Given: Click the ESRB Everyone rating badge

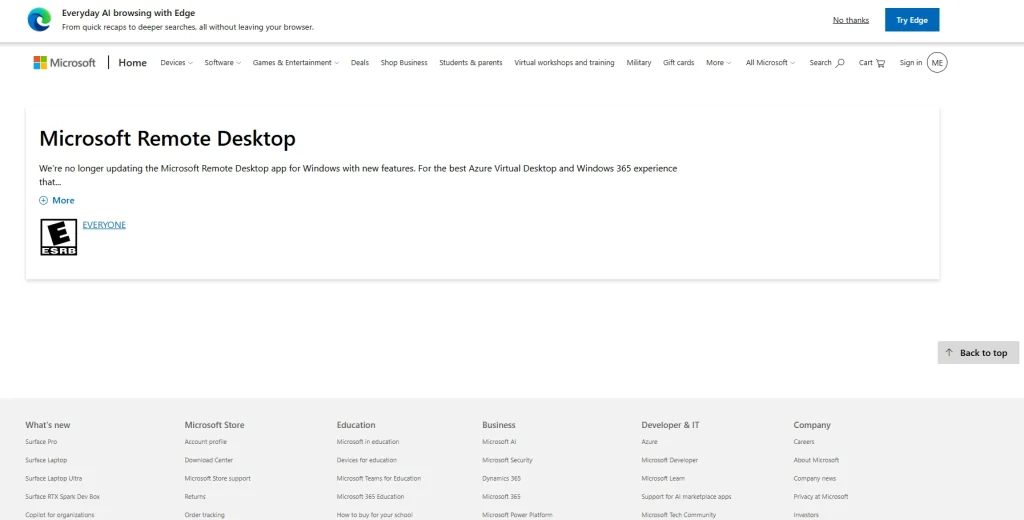Looking at the screenshot, I should [x=59, y=237].
